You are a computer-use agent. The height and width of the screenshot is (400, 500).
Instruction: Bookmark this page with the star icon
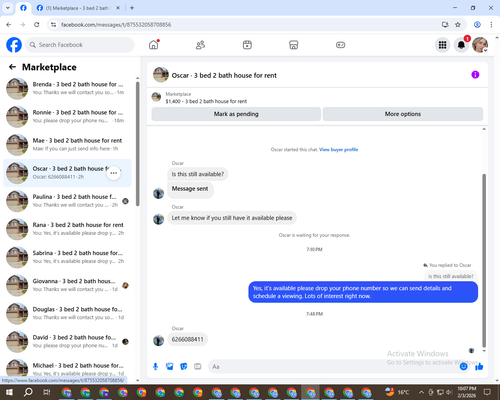tap(458, 24)
